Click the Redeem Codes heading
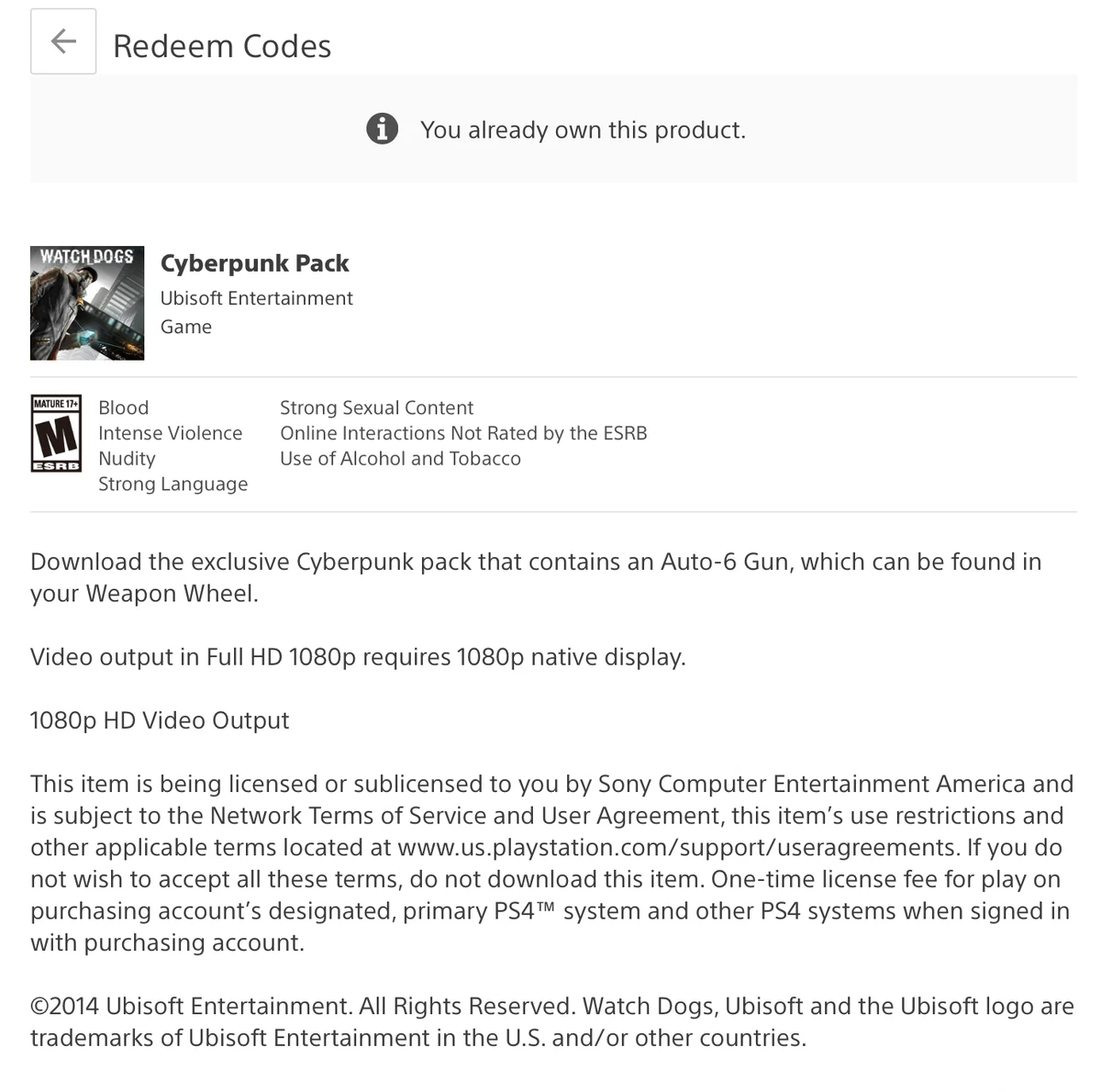The height and width of the screenshot is (1092, 1101). click(x=222, y=46)
